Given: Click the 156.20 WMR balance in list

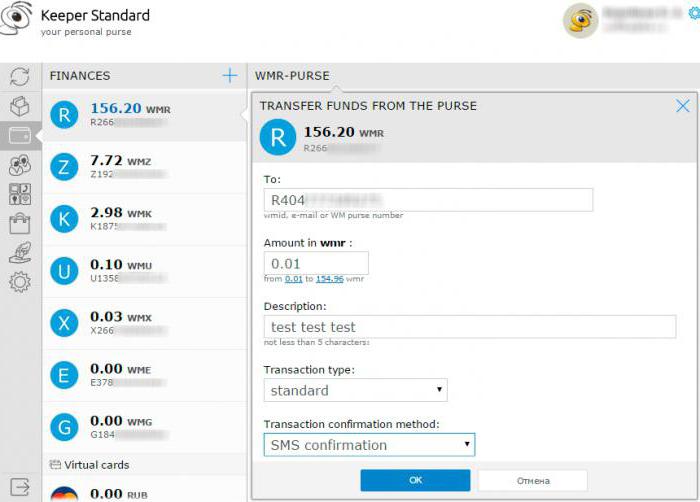Looking at the screenshot, I should click(x=130, y=108).
